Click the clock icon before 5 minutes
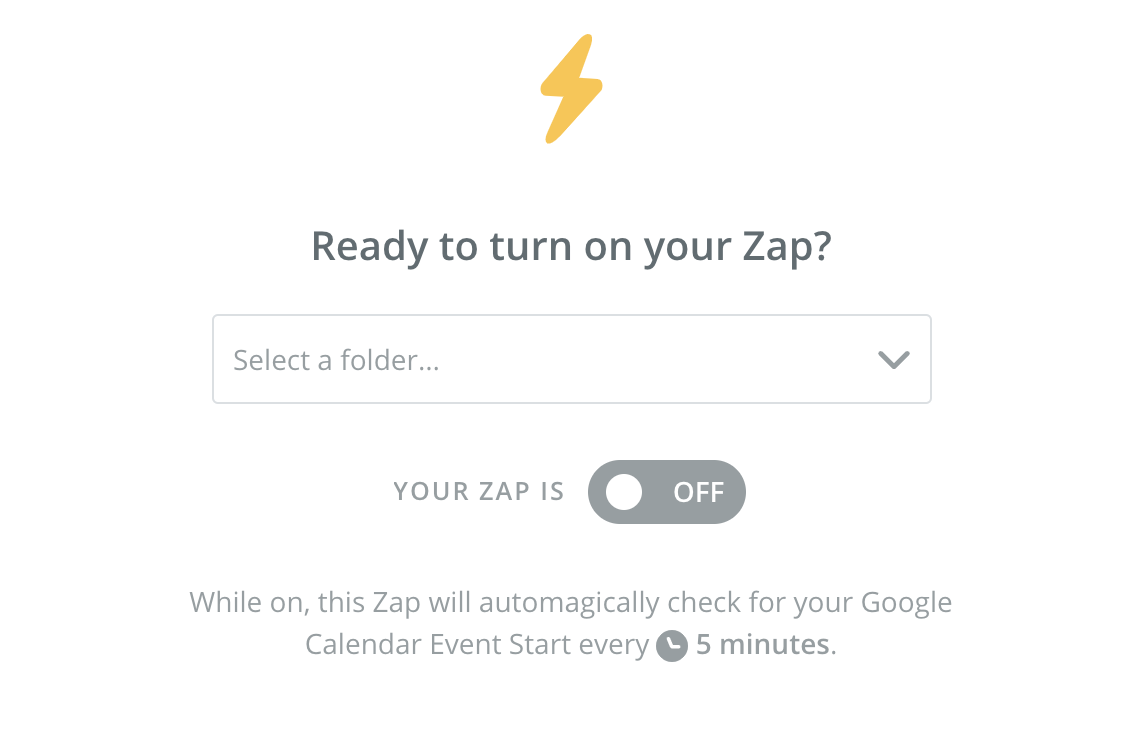 pos(671,646)
